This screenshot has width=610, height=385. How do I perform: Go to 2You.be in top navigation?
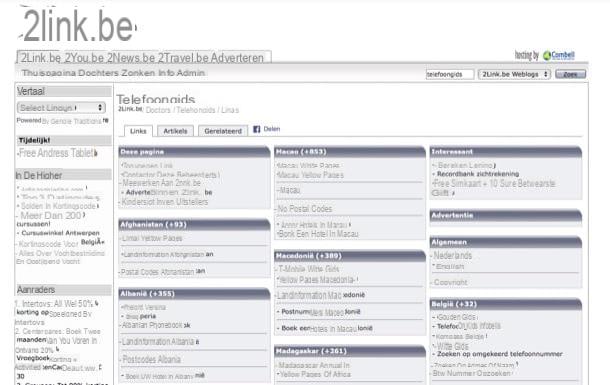[84, 58]
